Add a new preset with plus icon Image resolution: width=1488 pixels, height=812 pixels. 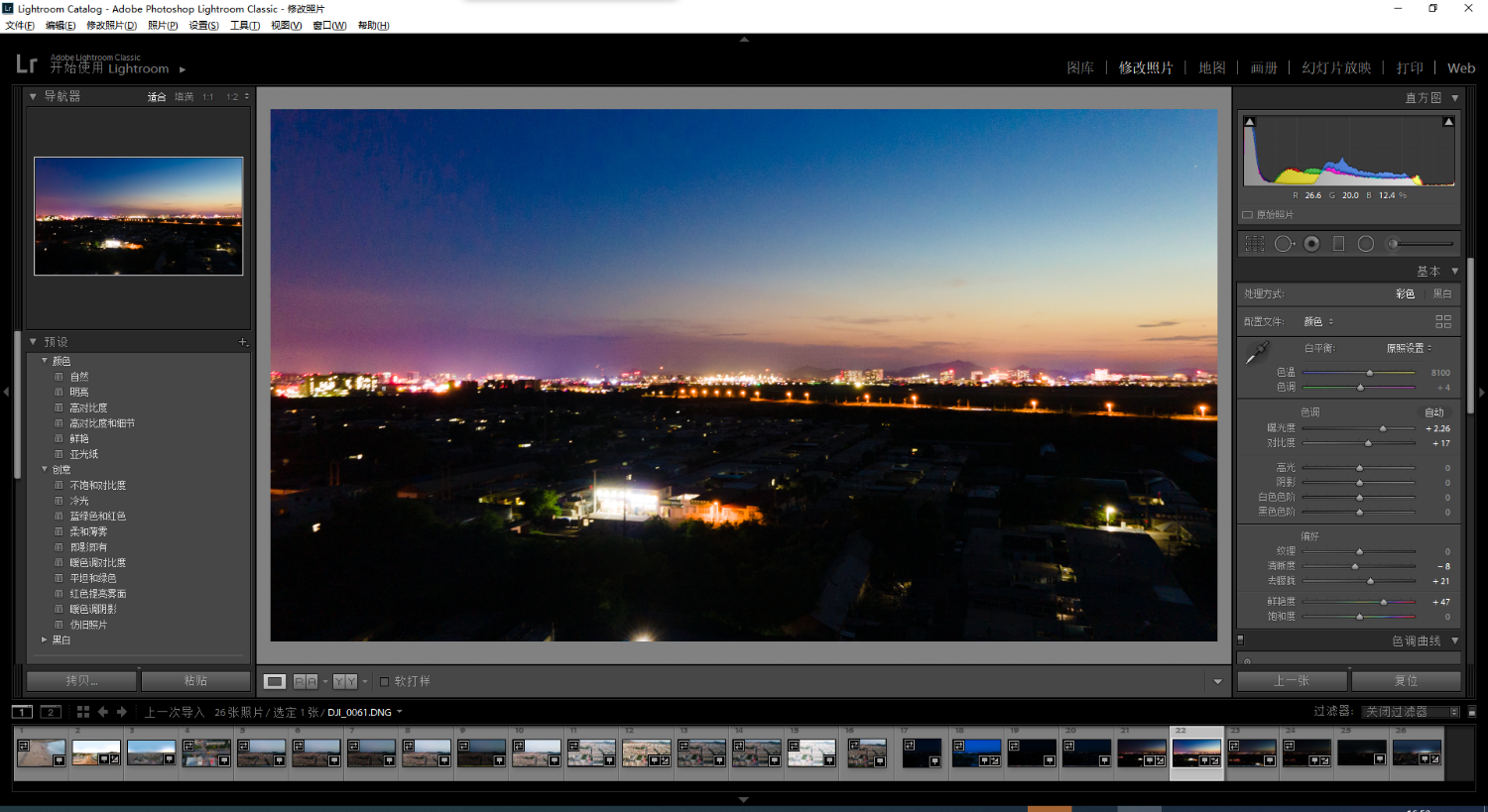pyautogui.click(x=243, y=342)
